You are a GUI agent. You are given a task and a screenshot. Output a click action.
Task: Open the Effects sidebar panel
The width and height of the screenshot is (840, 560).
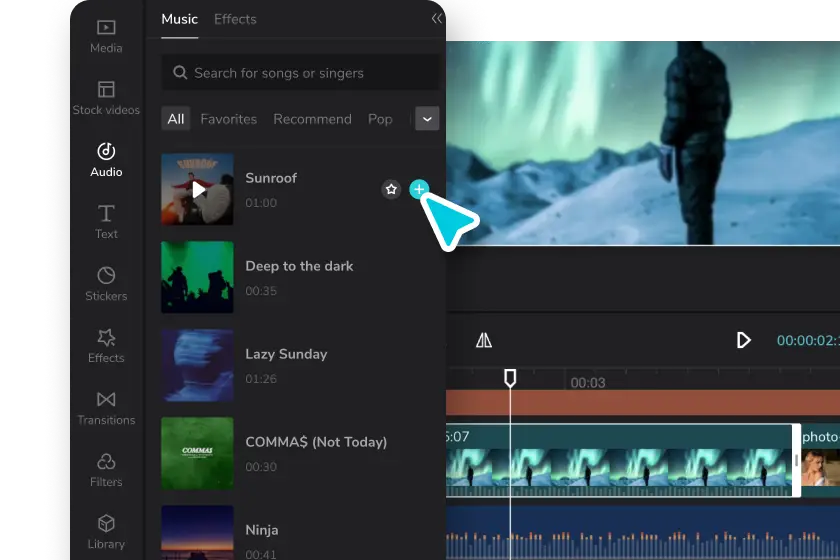106,346
